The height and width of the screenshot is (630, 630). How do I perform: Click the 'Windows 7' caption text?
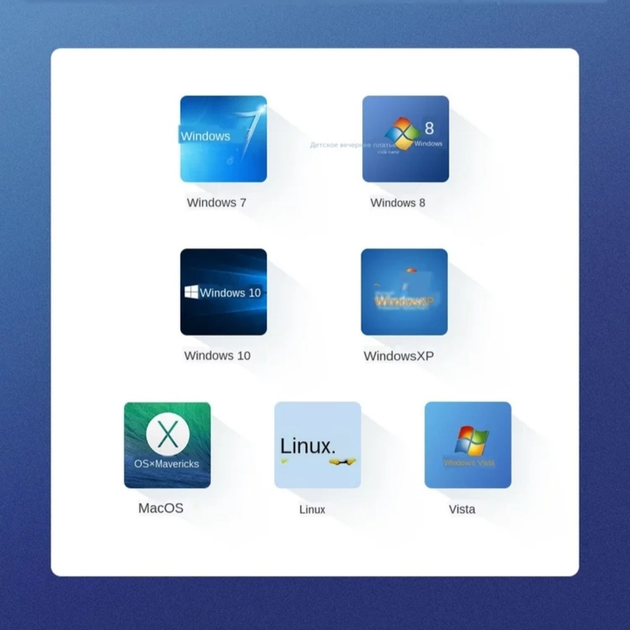pyautogui.click(x=217, y=202)
